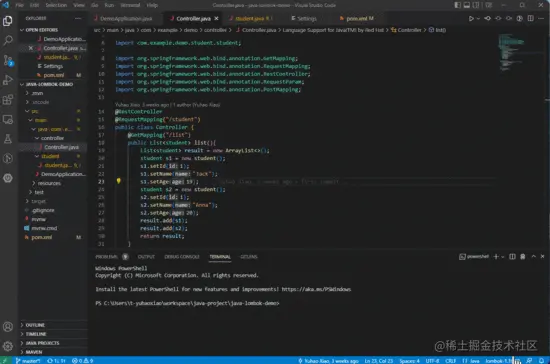Click the code minimap preview
This screenshot has width=550, height=364.
point(511,53)
